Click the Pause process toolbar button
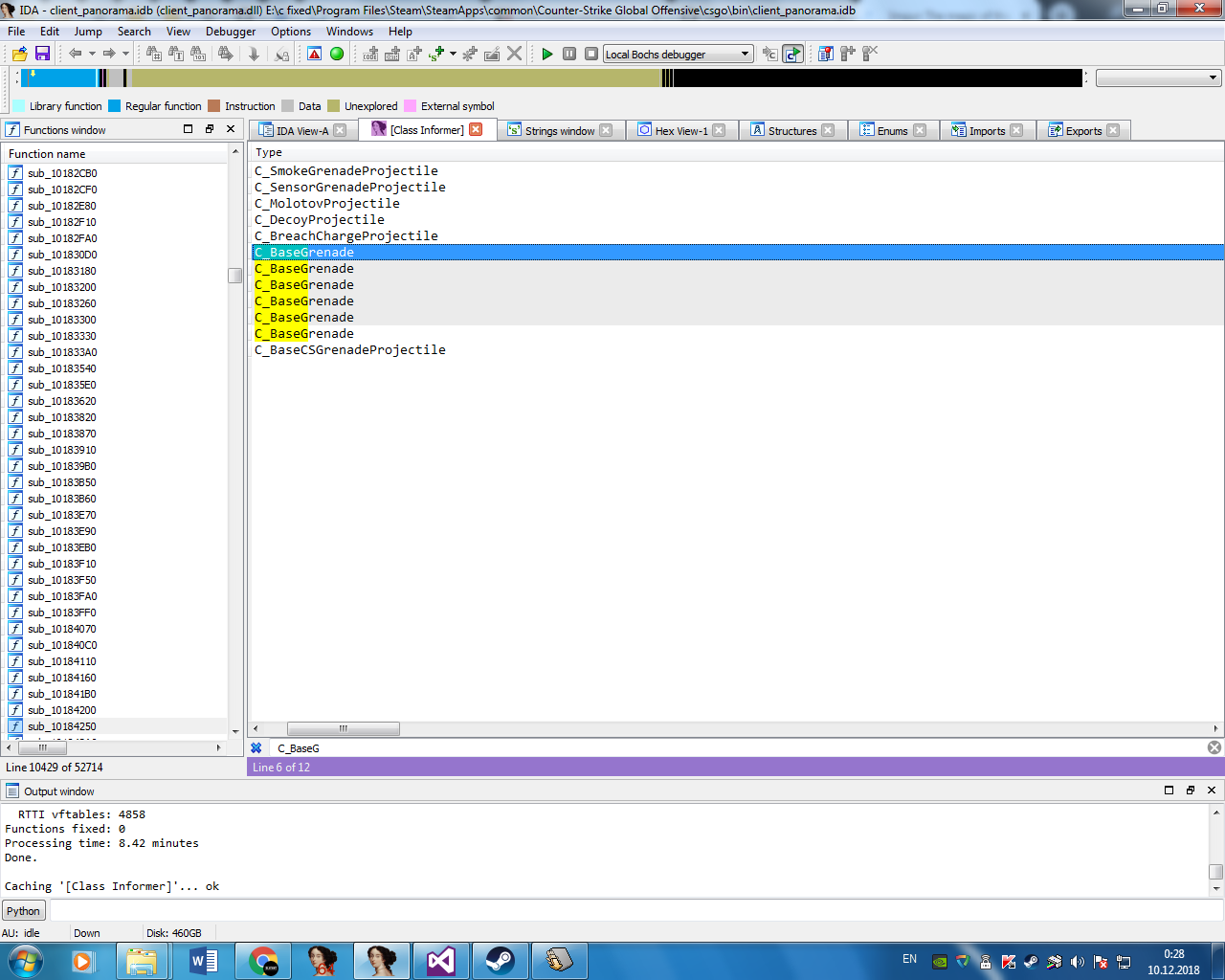The height and width of the screenshot is (980, 1225). tap(569, 54)
